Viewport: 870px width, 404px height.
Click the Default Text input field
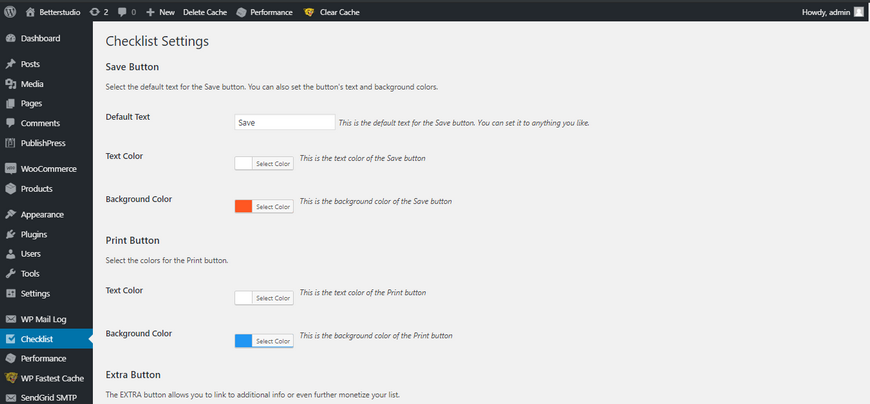pyautogui.click(x=285, y=123)
